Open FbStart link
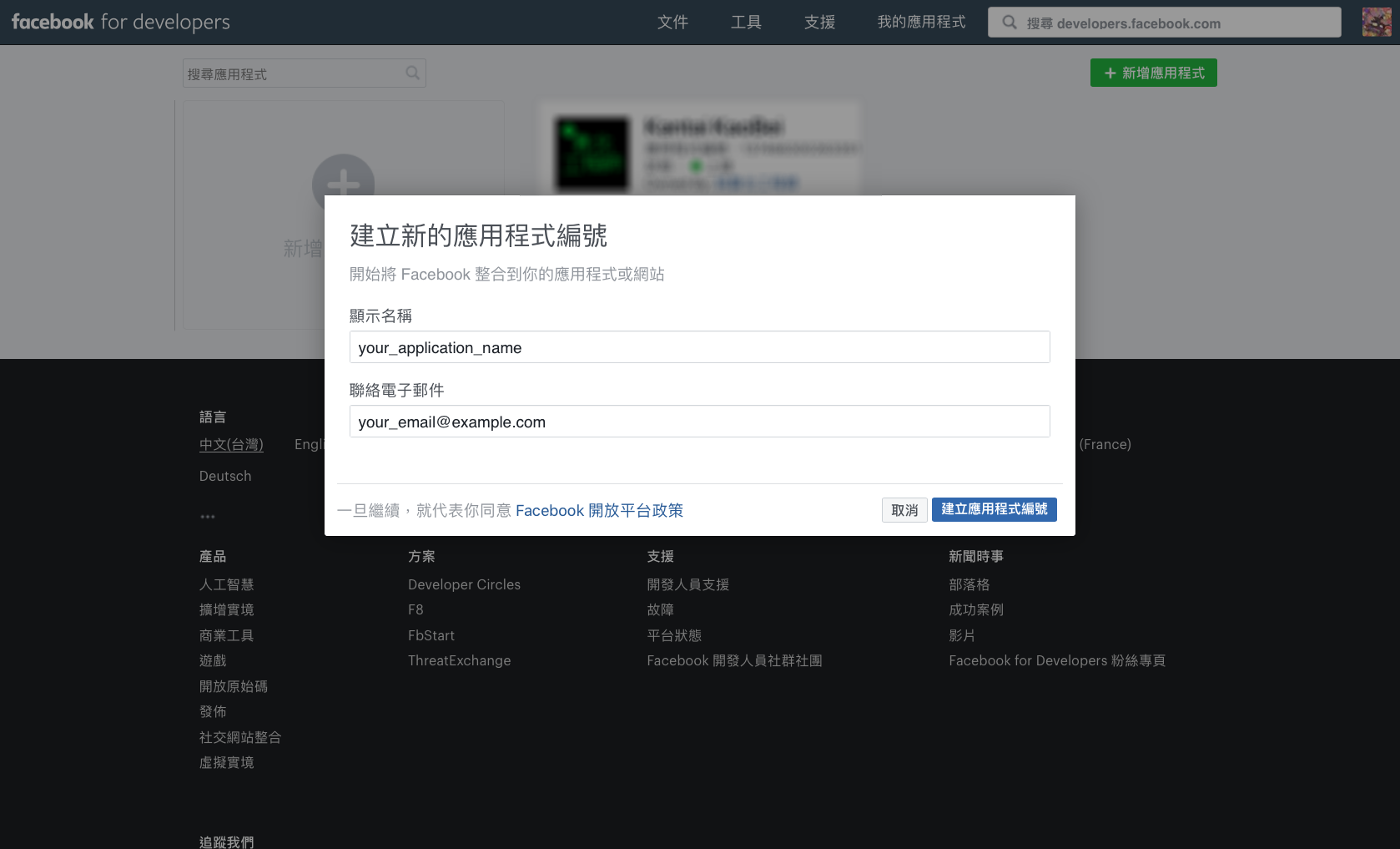This screenshot has width=1400, height=849. point(431,636)
